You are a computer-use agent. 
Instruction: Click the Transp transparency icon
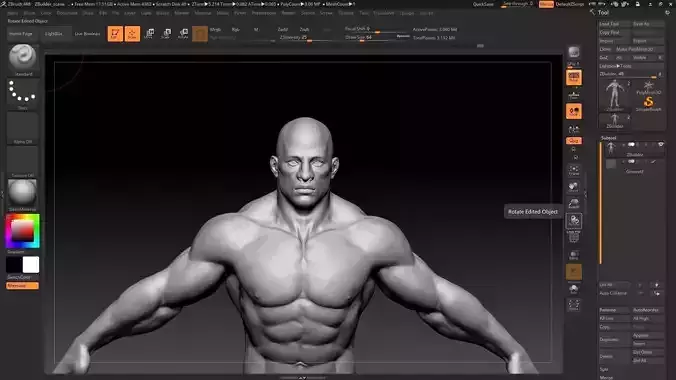pyautogui.click(x=574, y=255)
